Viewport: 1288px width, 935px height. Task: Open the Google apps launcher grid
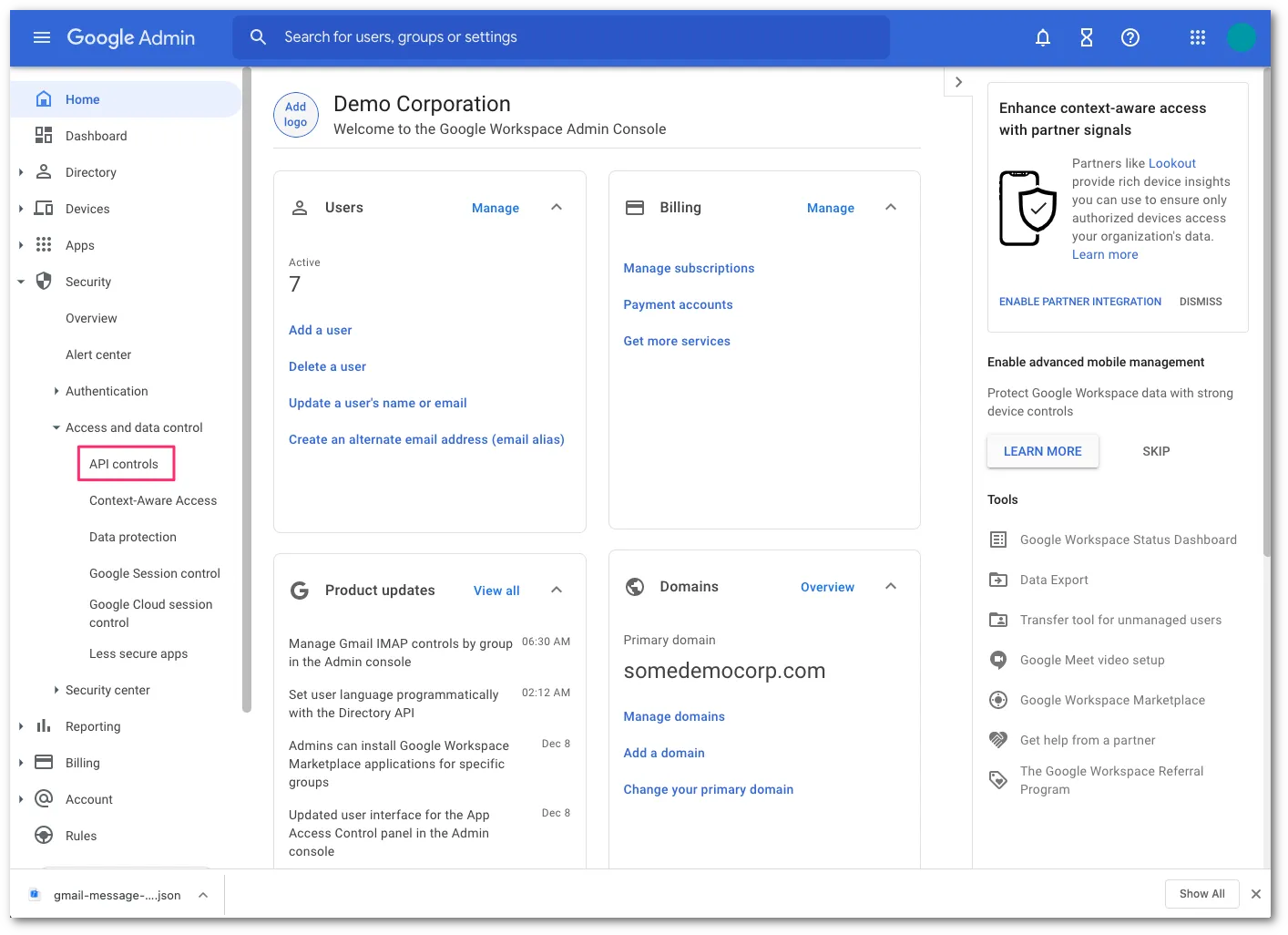point(1197,37)
